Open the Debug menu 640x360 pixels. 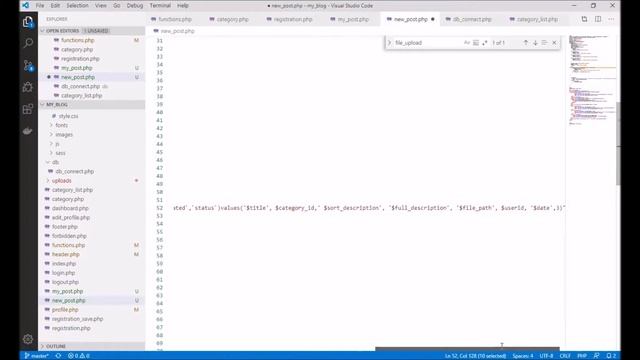pyautogui.click(x=135, y=6)
